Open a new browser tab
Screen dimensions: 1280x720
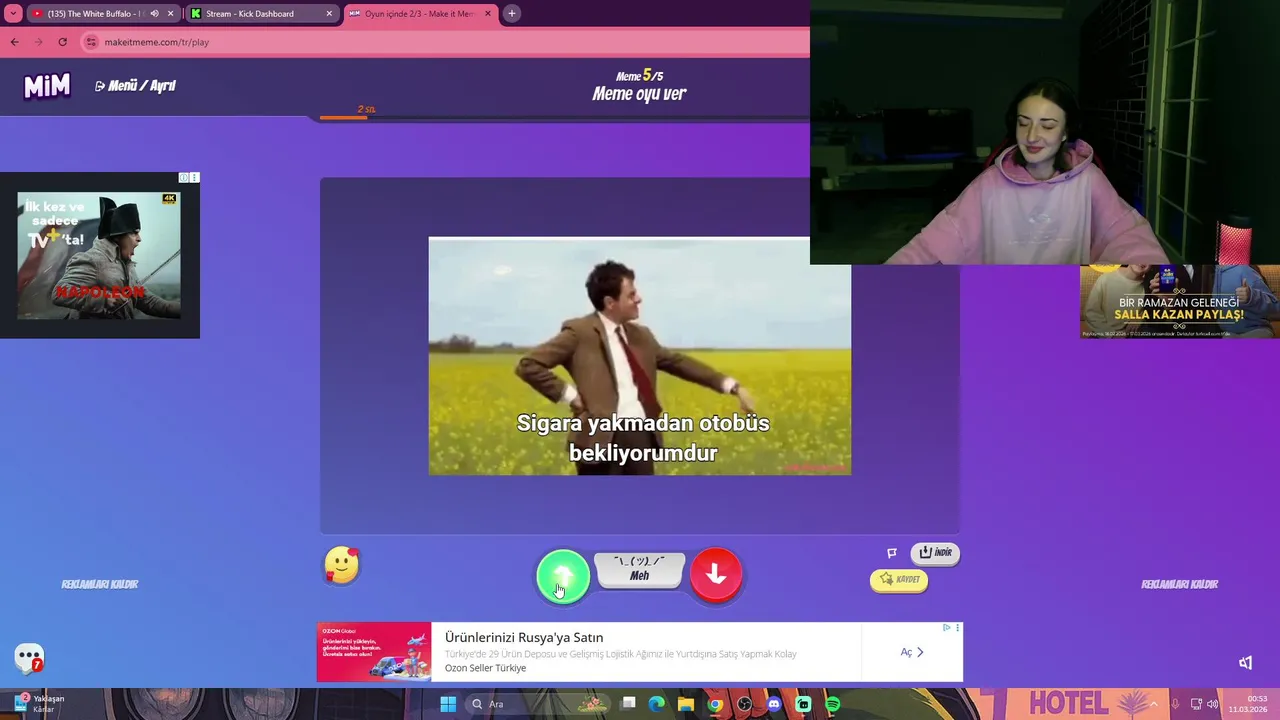[x=511, y=14]
